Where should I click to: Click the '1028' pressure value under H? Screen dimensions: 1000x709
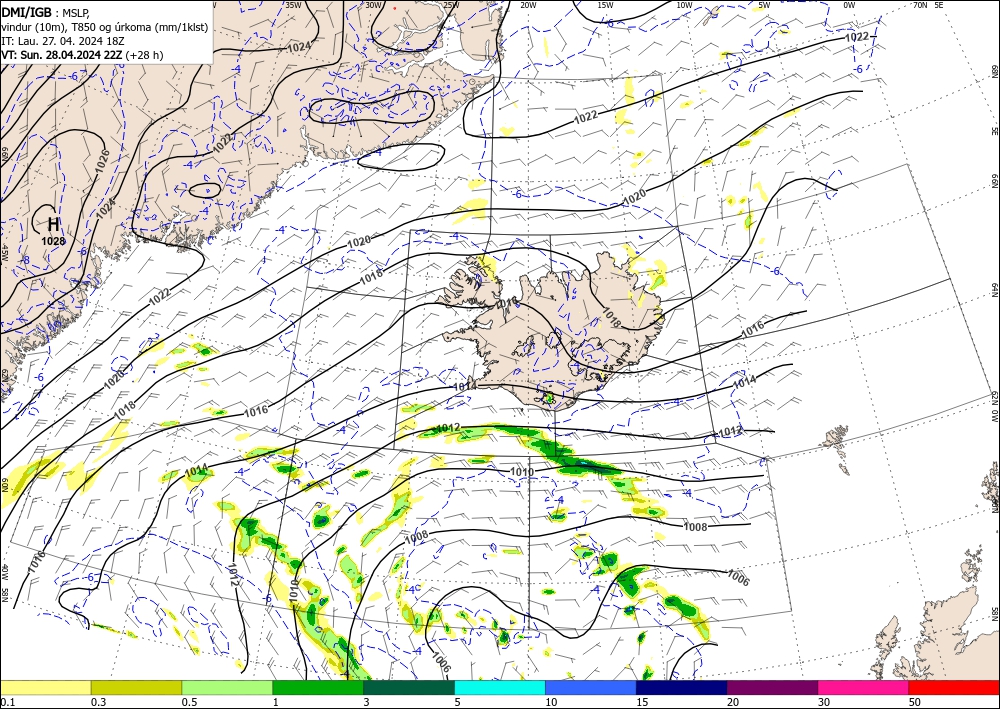[53, 241]
